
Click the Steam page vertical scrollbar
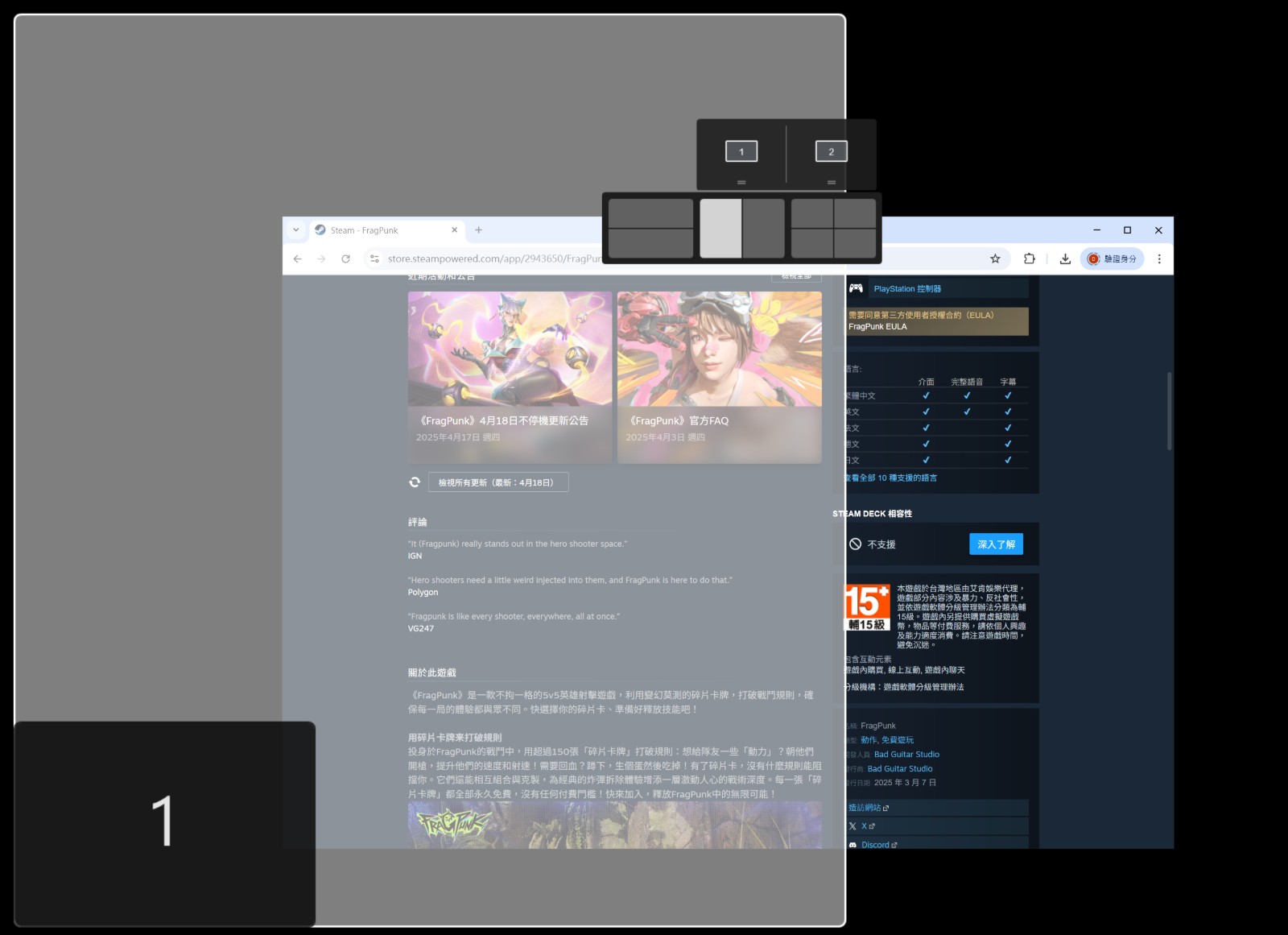coord(1169,411)
